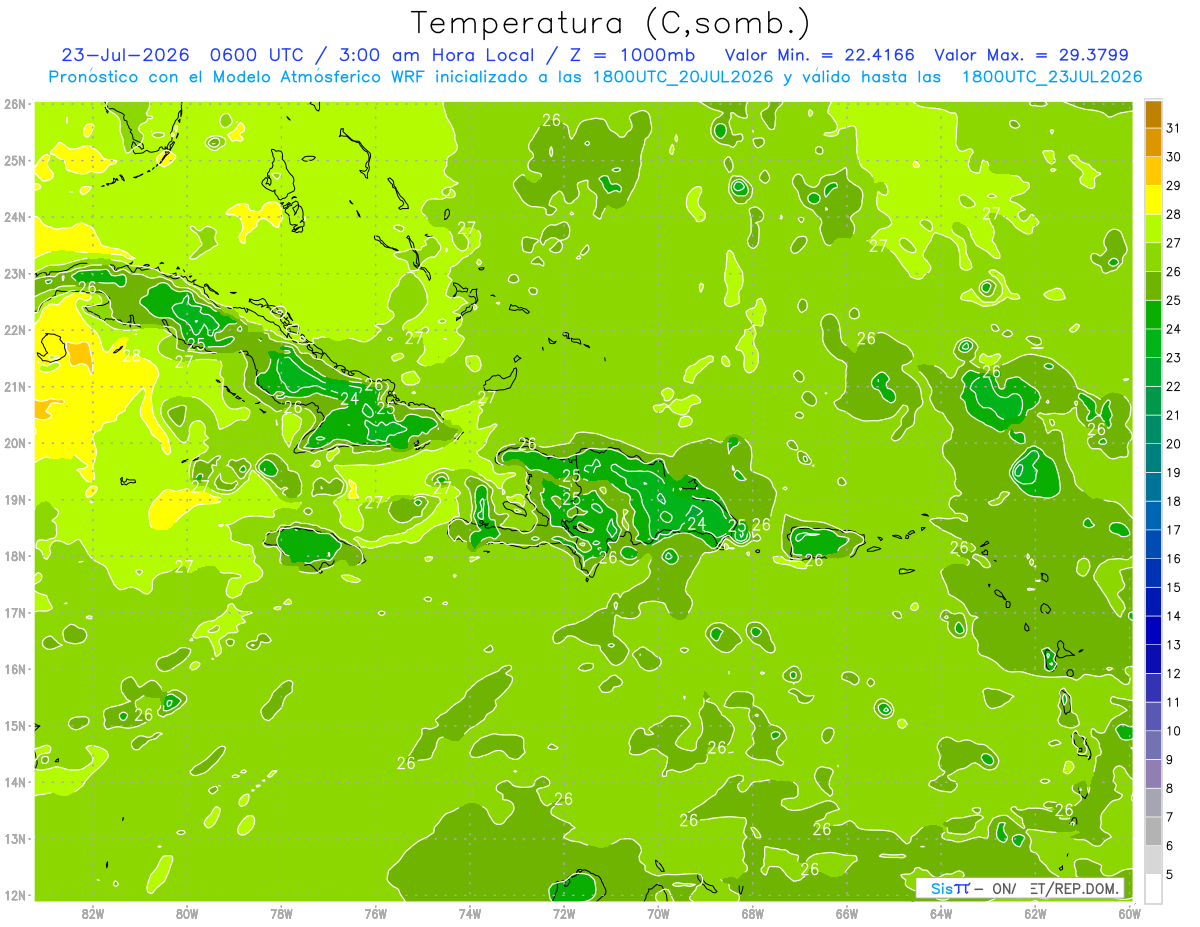Select the 25N latitude label
The height and width of the screenshot is (927, 1200).
14,161
